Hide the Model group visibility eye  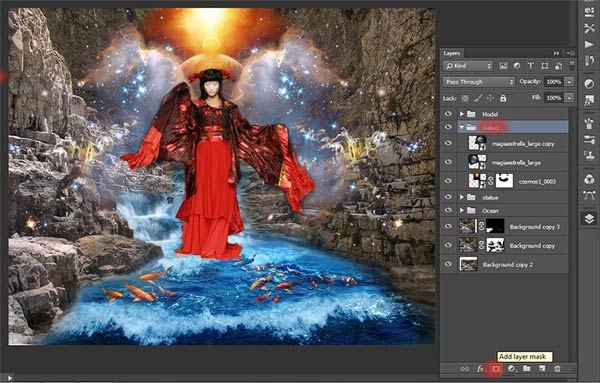click(448, 114)
